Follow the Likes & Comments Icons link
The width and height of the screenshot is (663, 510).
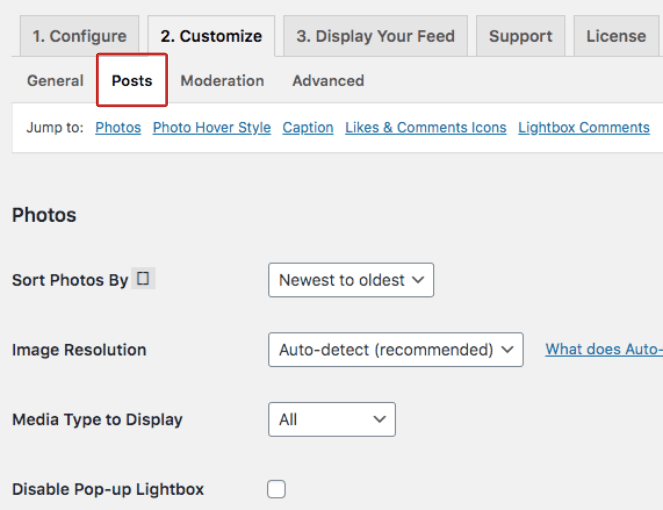(x=425, y=128)
